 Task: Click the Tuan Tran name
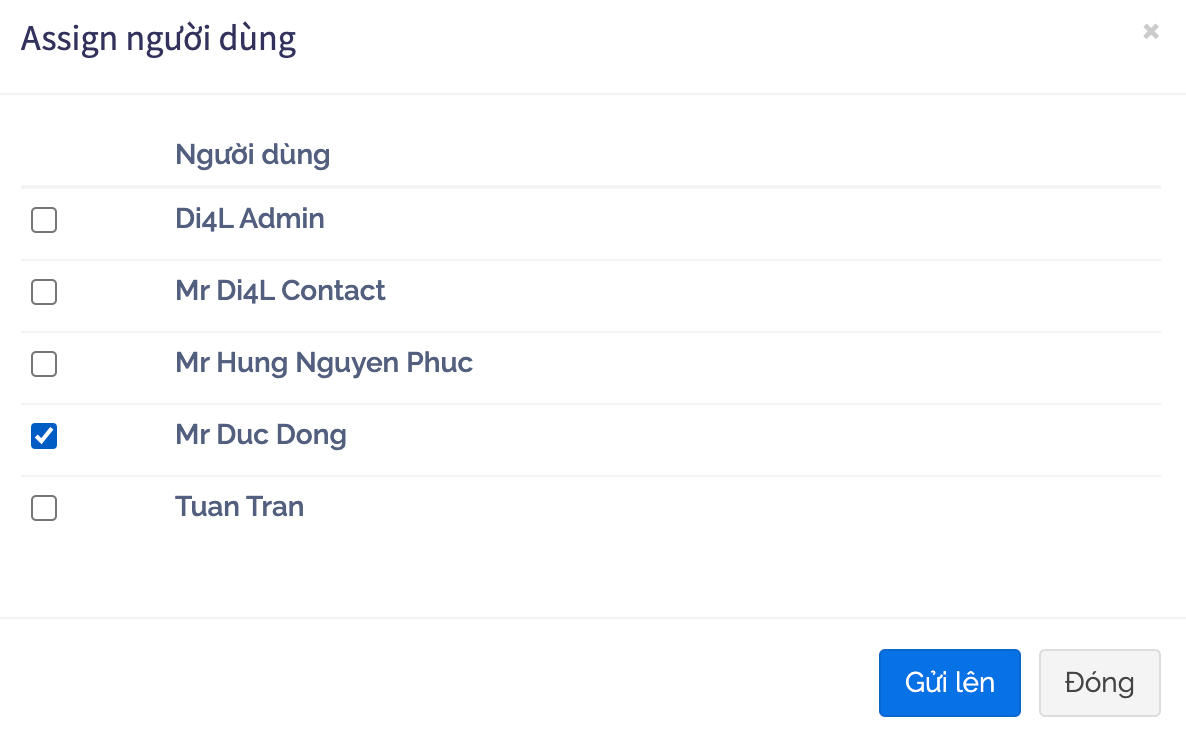click(x=239, y=507)
